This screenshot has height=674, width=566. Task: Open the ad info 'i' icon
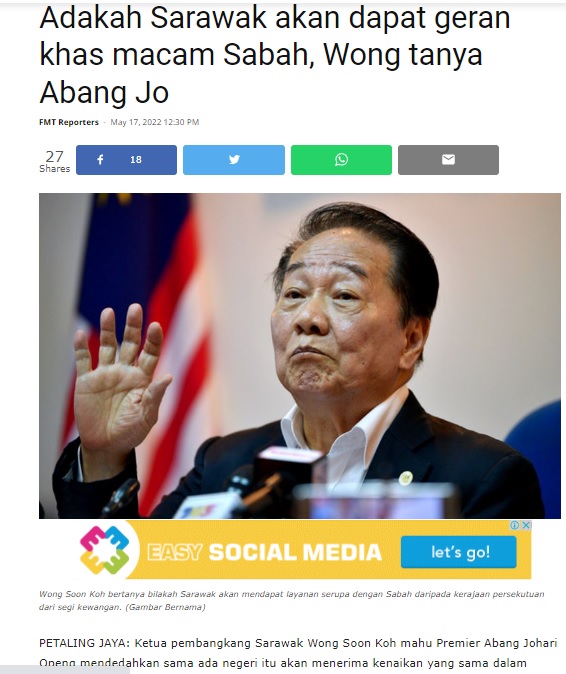(x=514, y=525)
